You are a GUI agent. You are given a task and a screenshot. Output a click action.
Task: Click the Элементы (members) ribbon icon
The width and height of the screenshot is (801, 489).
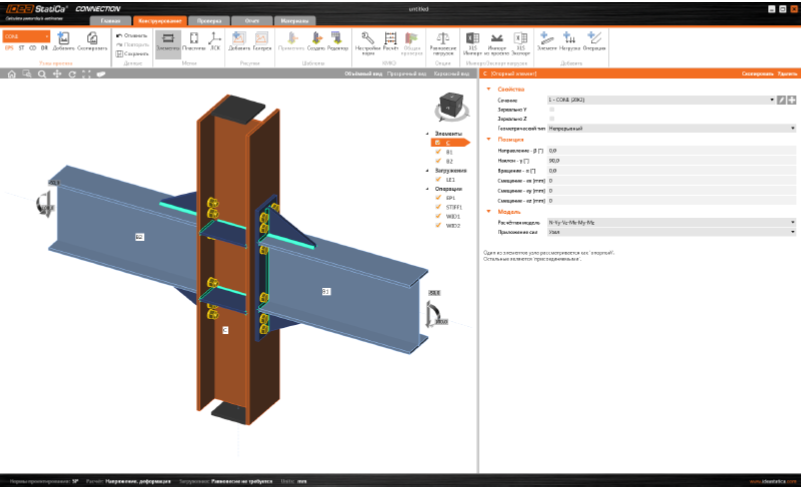(x=167, y=40)
